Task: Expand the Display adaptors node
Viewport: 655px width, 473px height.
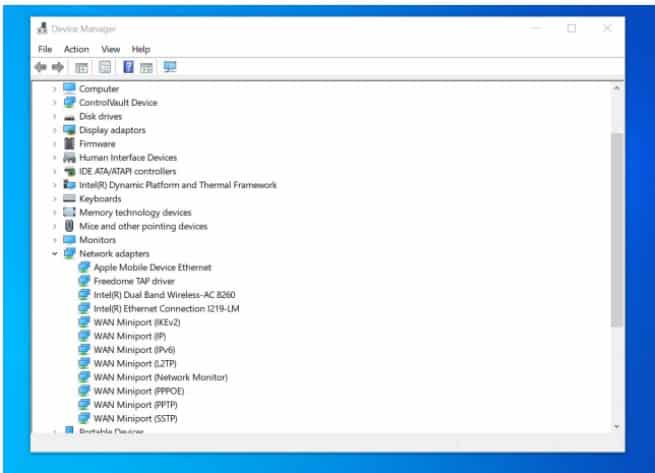Action: click(x=54, y=130)
